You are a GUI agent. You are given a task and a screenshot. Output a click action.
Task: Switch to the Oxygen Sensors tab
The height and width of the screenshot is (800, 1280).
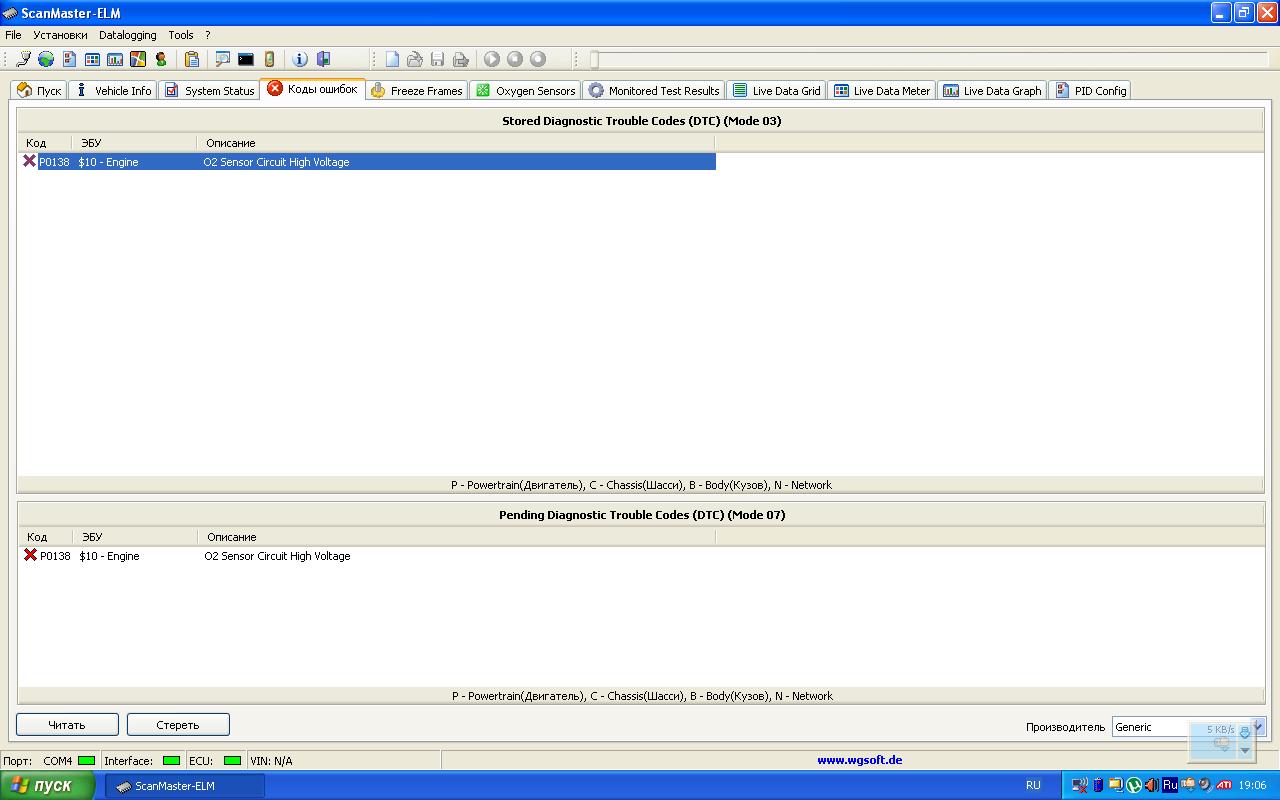pyautogui.click(x=525, y=90)
